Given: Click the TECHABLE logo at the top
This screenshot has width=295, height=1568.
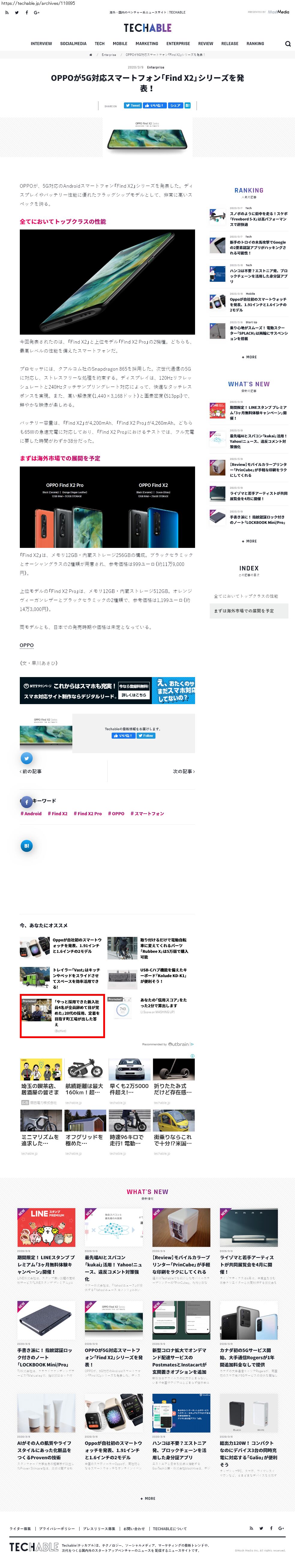Looking at the screenshot, I should click(147, 28).
